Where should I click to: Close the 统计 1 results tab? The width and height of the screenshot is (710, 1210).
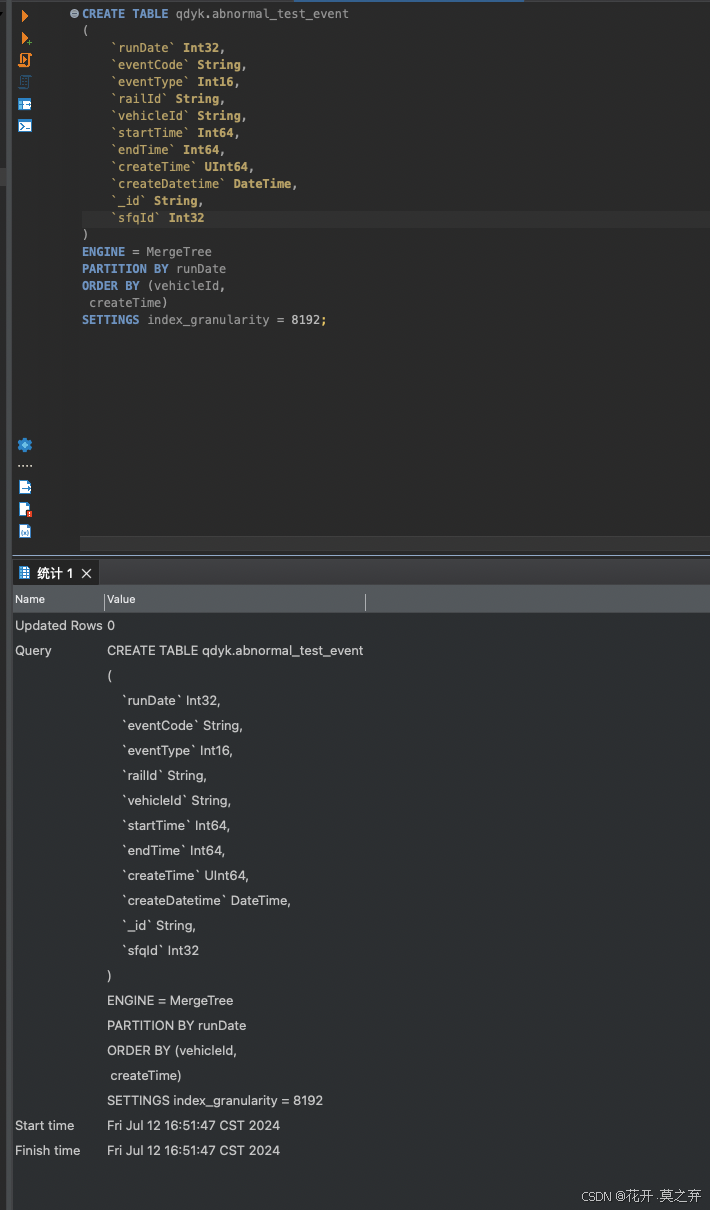86,572
